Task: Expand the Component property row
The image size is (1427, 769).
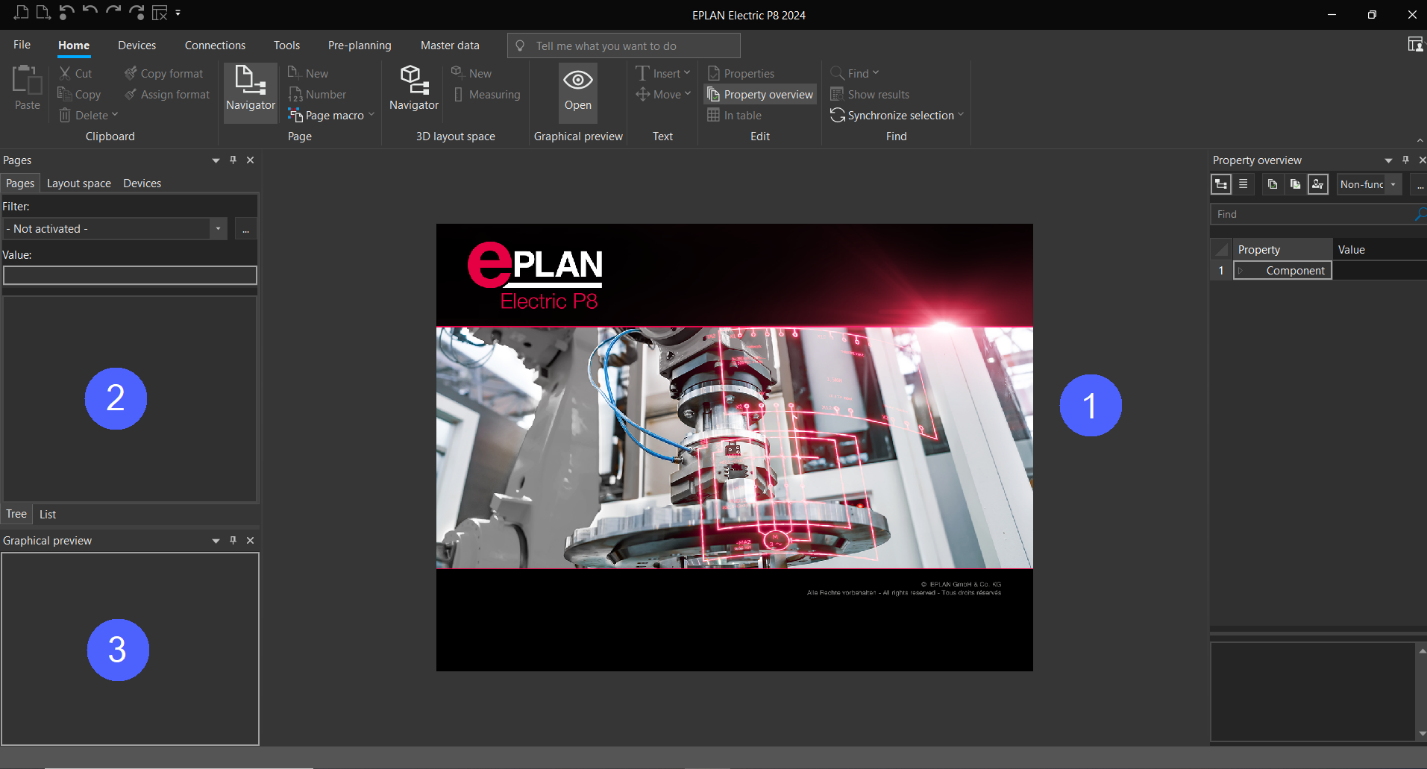Action: pyautogui.click(x=1241, y=270)
